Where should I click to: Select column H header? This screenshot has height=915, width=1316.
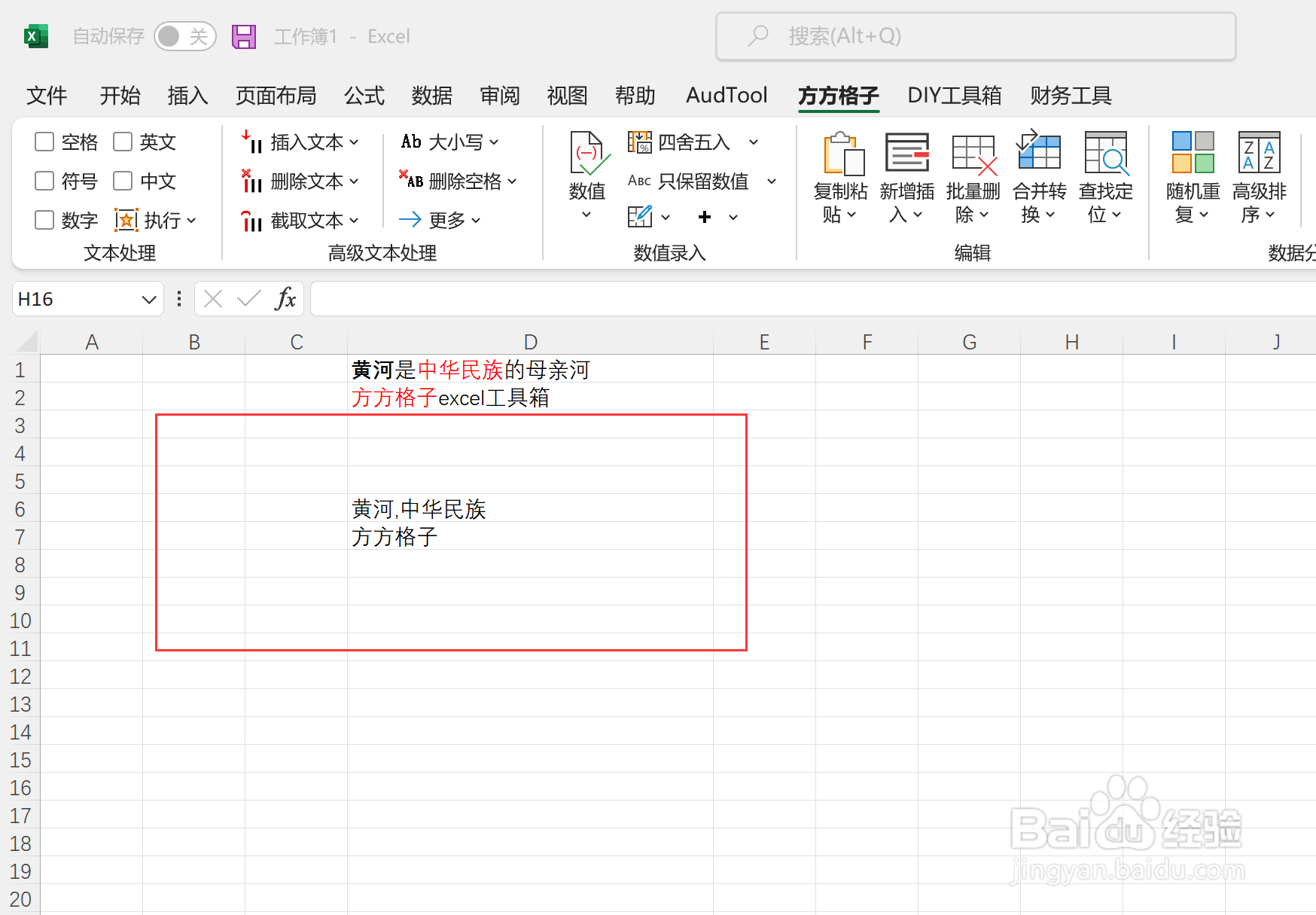pos(1071,342)
